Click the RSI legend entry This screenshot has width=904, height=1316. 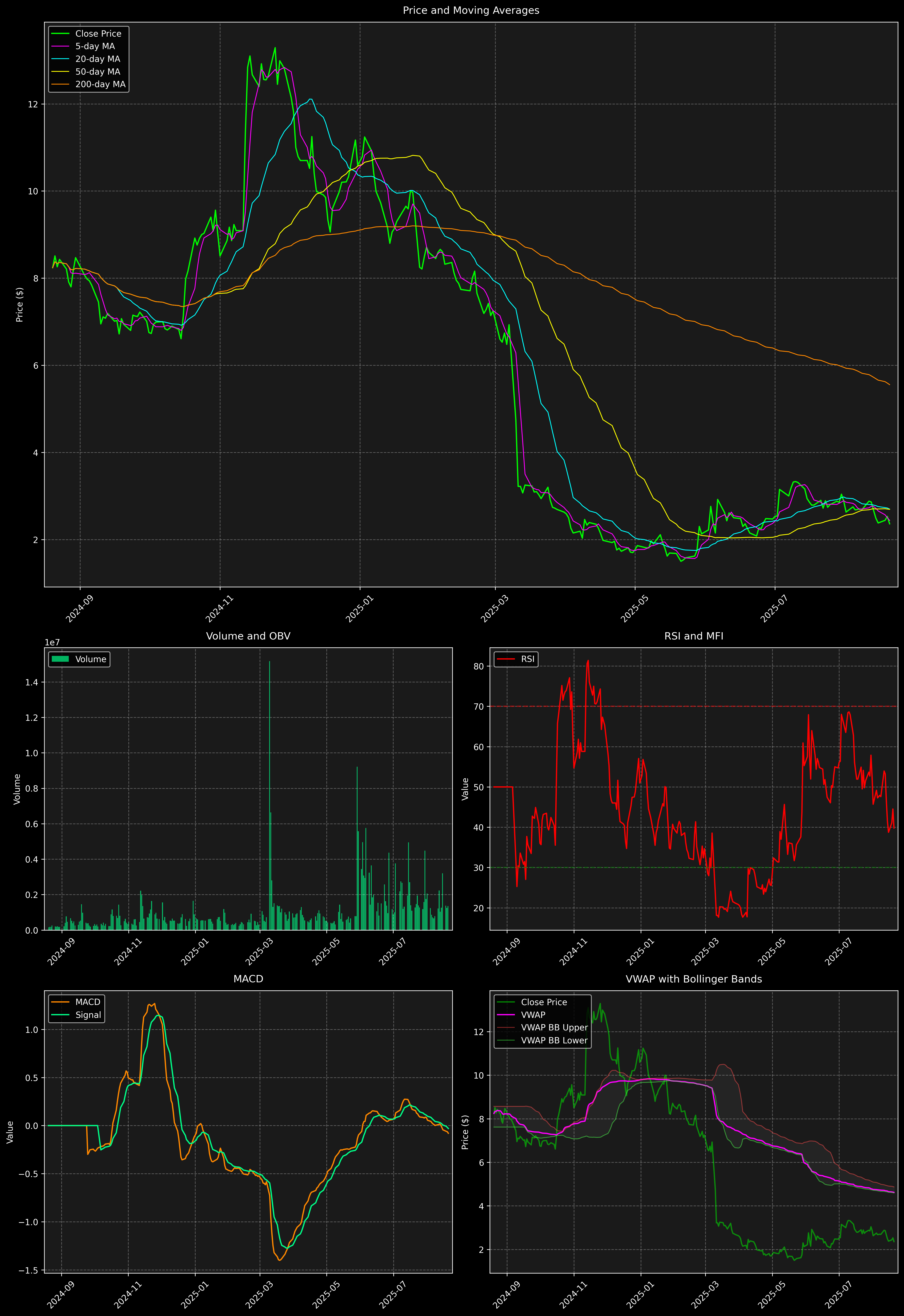pyautogui.click(x=527, y=659)
